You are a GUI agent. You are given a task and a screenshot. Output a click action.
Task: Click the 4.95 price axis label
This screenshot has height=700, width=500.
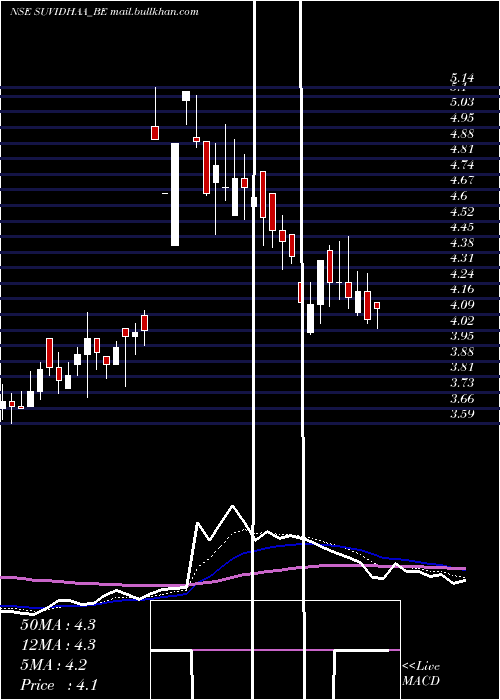(462, 117)
